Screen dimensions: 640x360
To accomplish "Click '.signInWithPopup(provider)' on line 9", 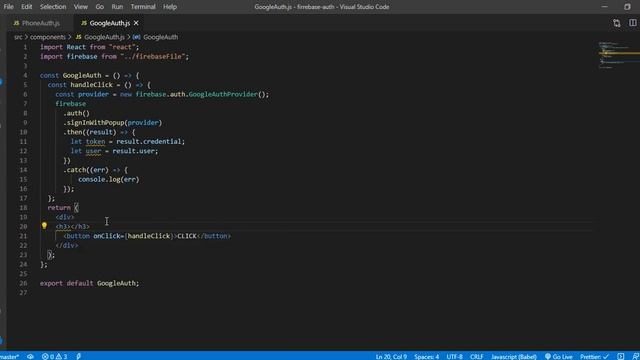I will tap(113, 122).
